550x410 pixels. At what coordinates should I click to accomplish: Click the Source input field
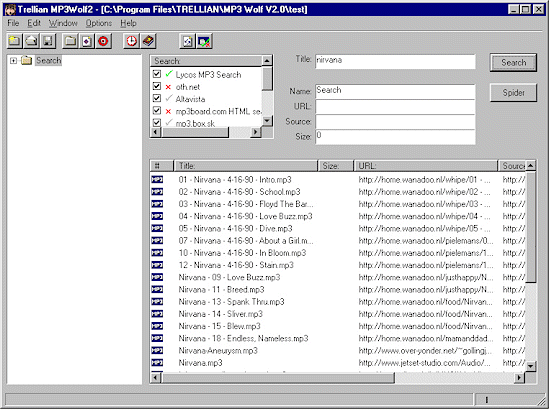(395, 122)
